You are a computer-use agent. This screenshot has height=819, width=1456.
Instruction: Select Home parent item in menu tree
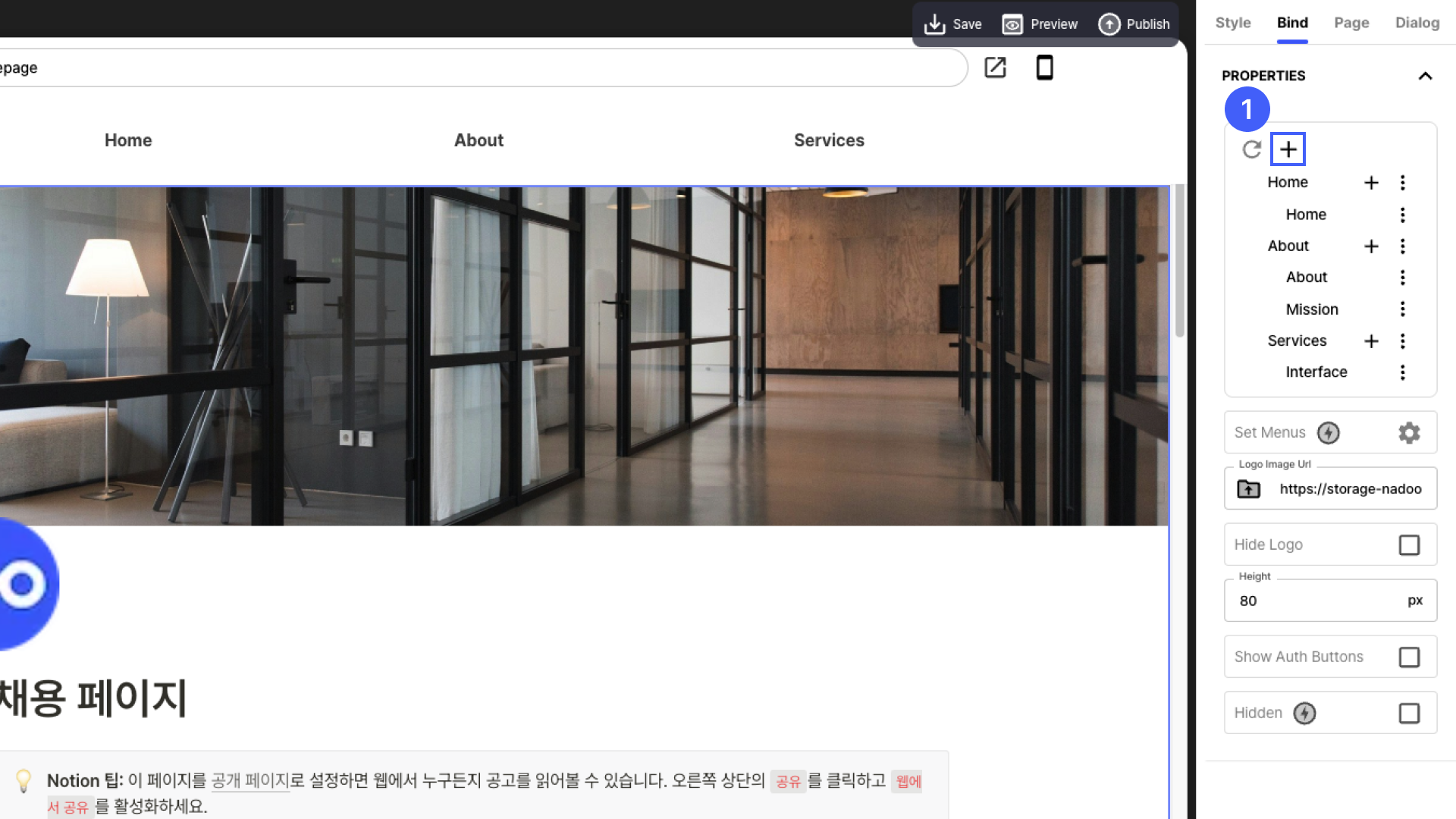(x=1287, y=183)
